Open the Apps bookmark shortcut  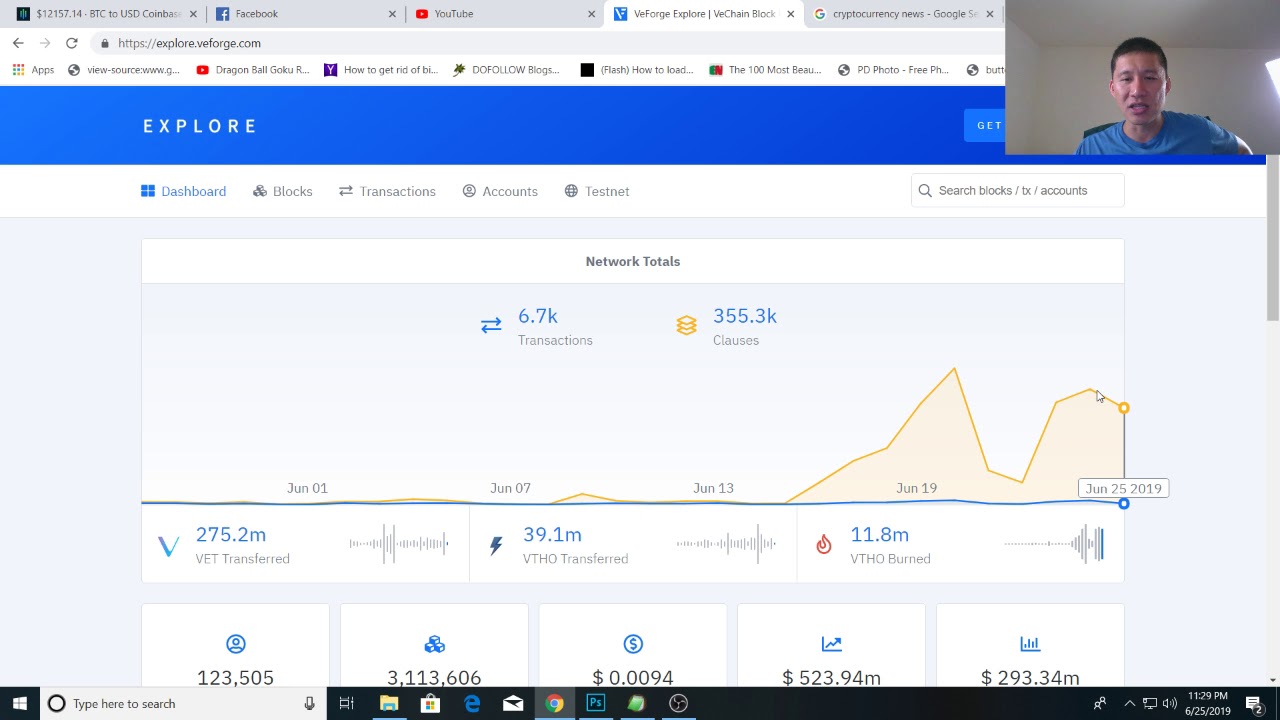tap(33, 70)
